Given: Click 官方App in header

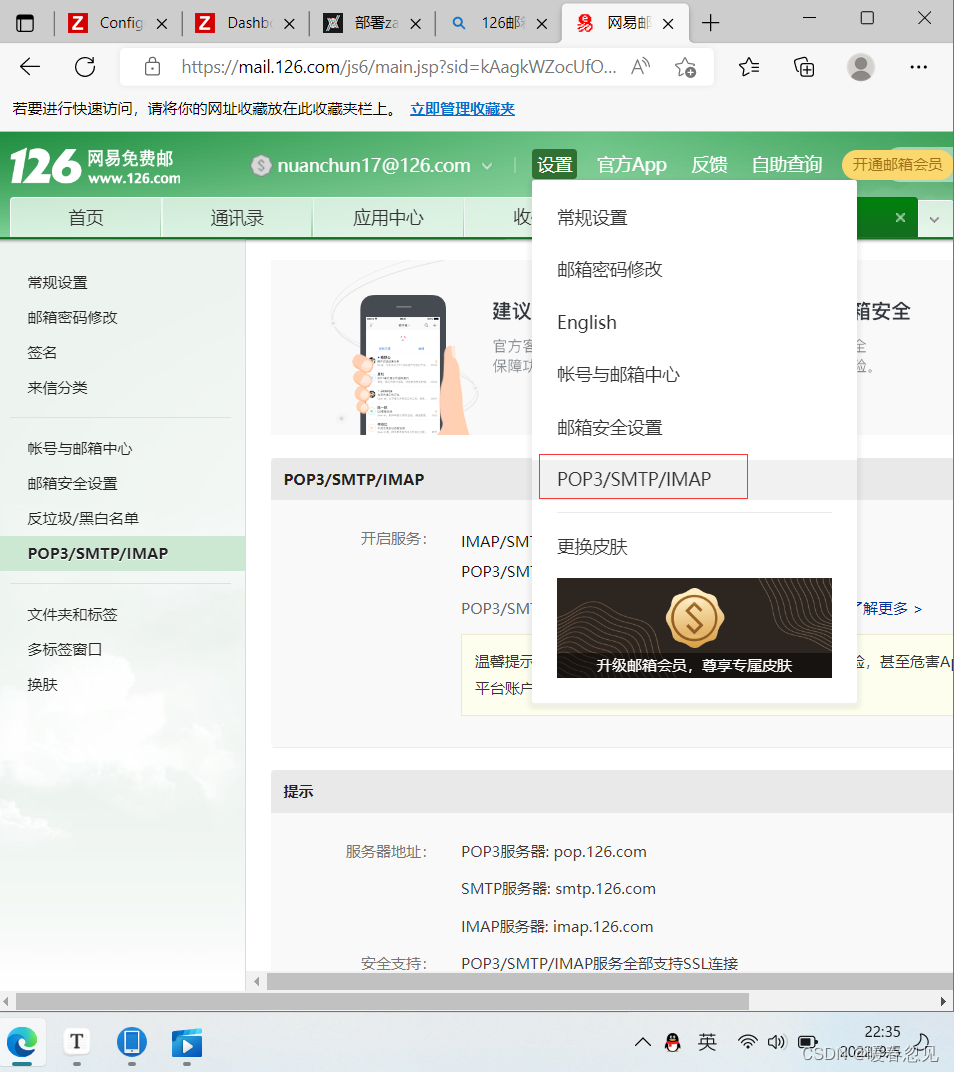Looking at the screenshot, I should 632,165.
